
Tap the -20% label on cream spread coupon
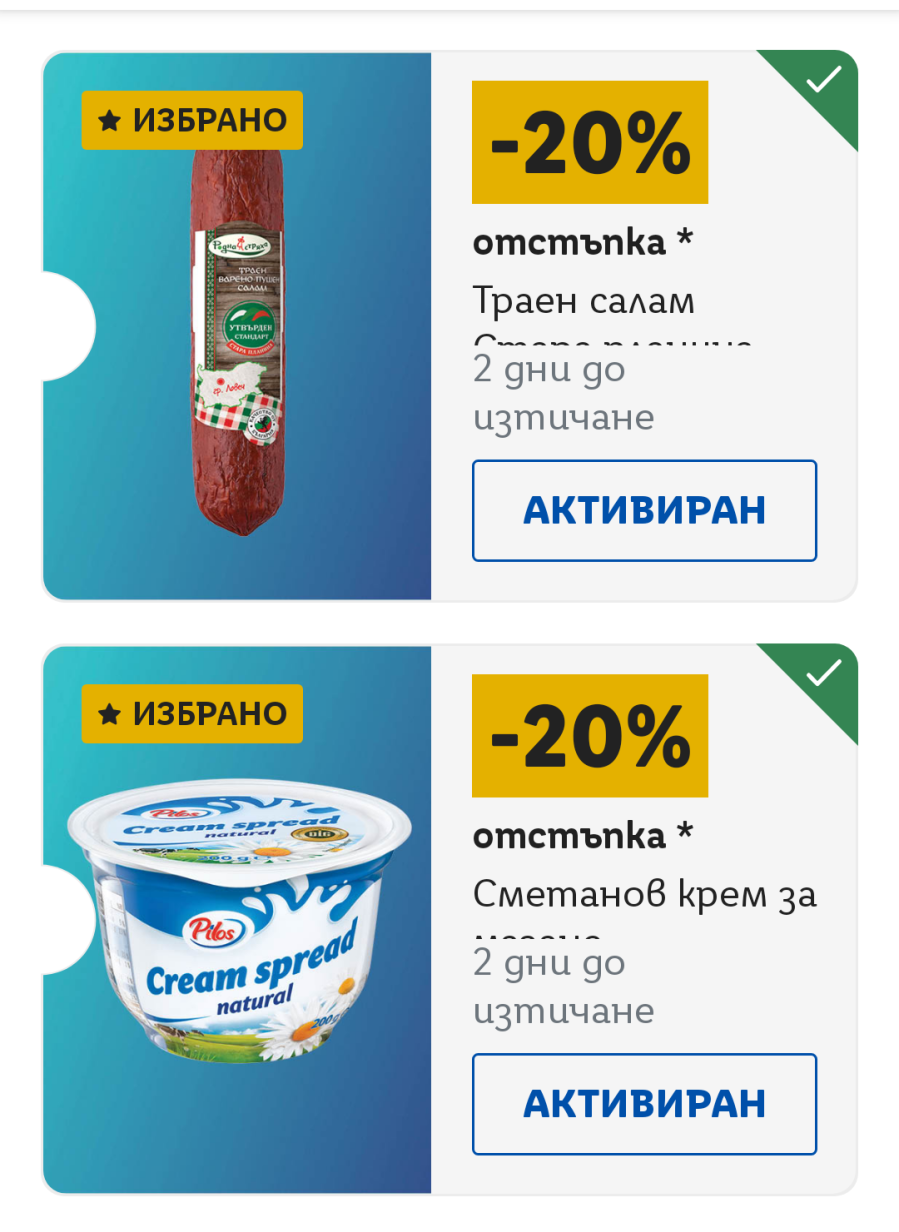(590, 736)
